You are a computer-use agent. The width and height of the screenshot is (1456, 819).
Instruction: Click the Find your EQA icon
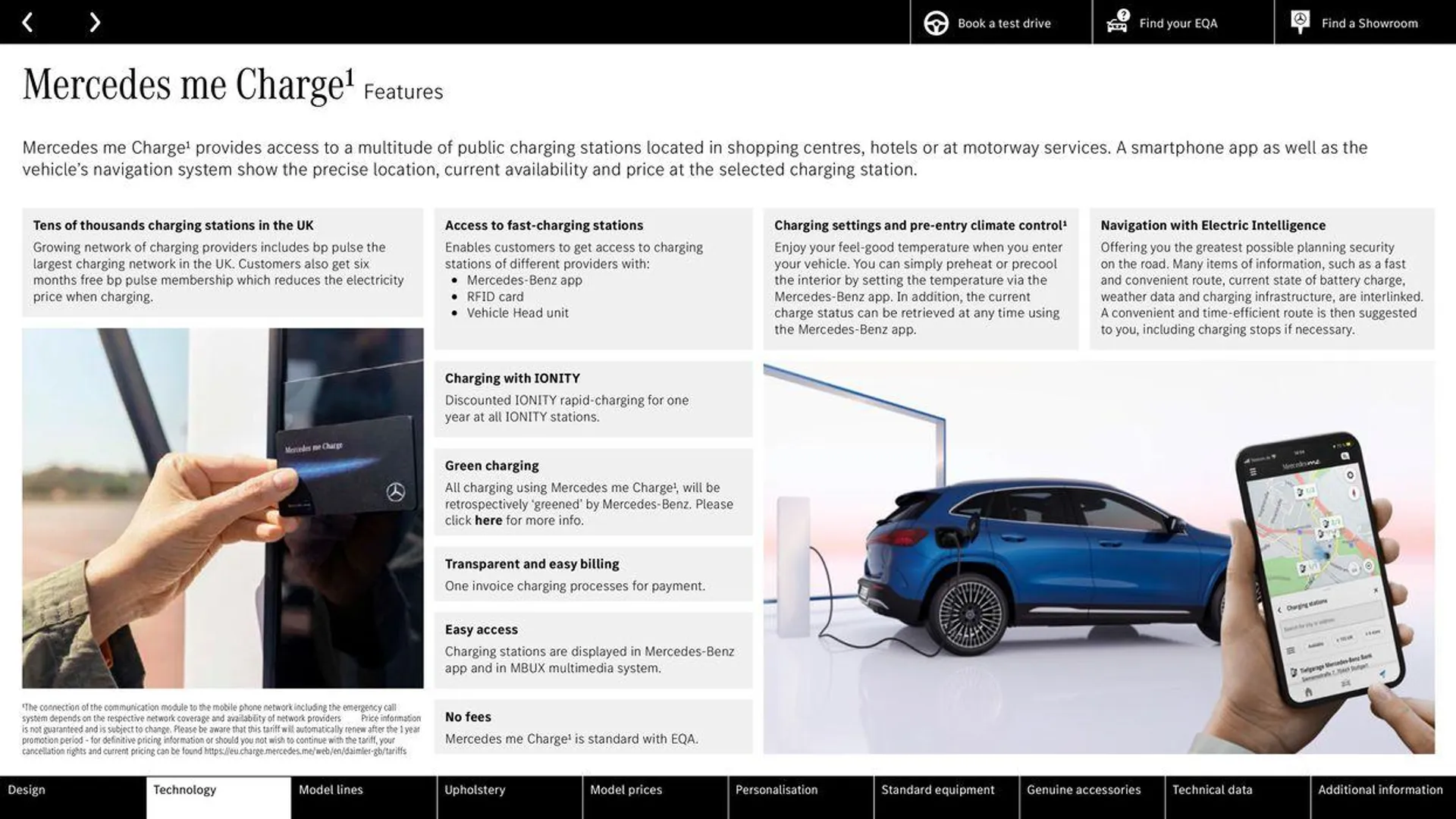(x=1117, y=22)
